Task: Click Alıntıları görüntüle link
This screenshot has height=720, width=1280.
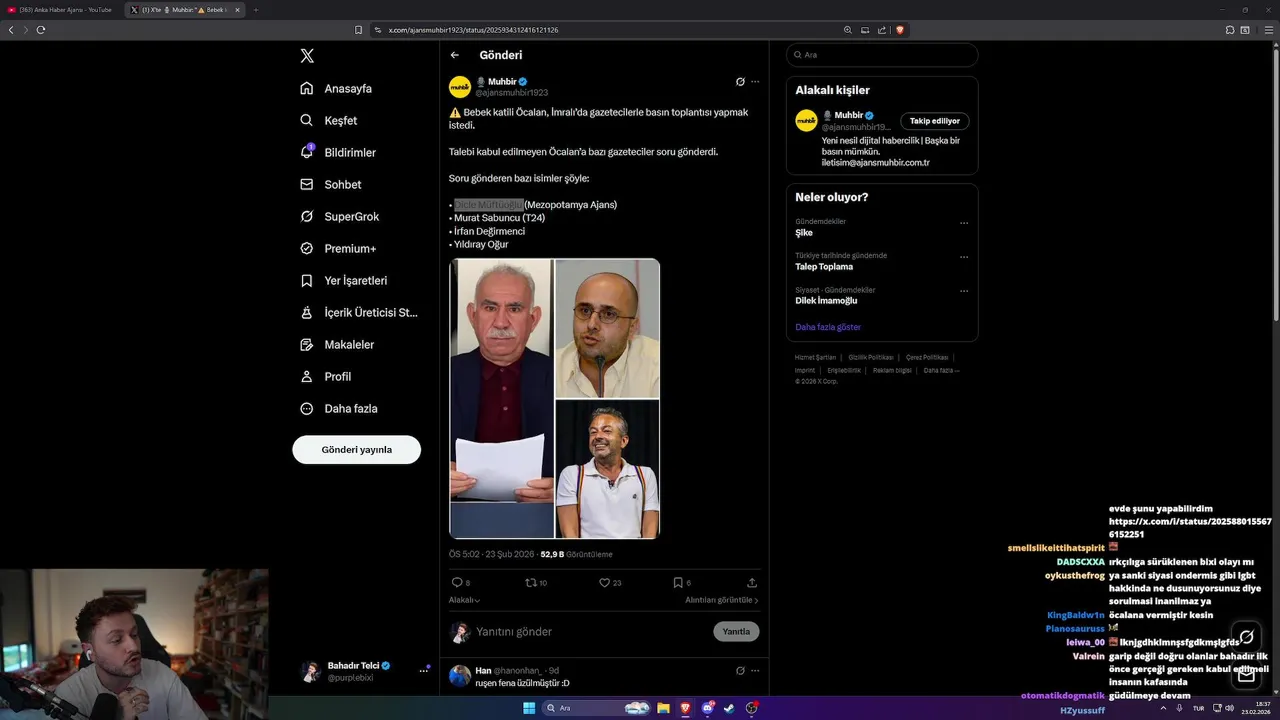Action: tap(722, 600)
